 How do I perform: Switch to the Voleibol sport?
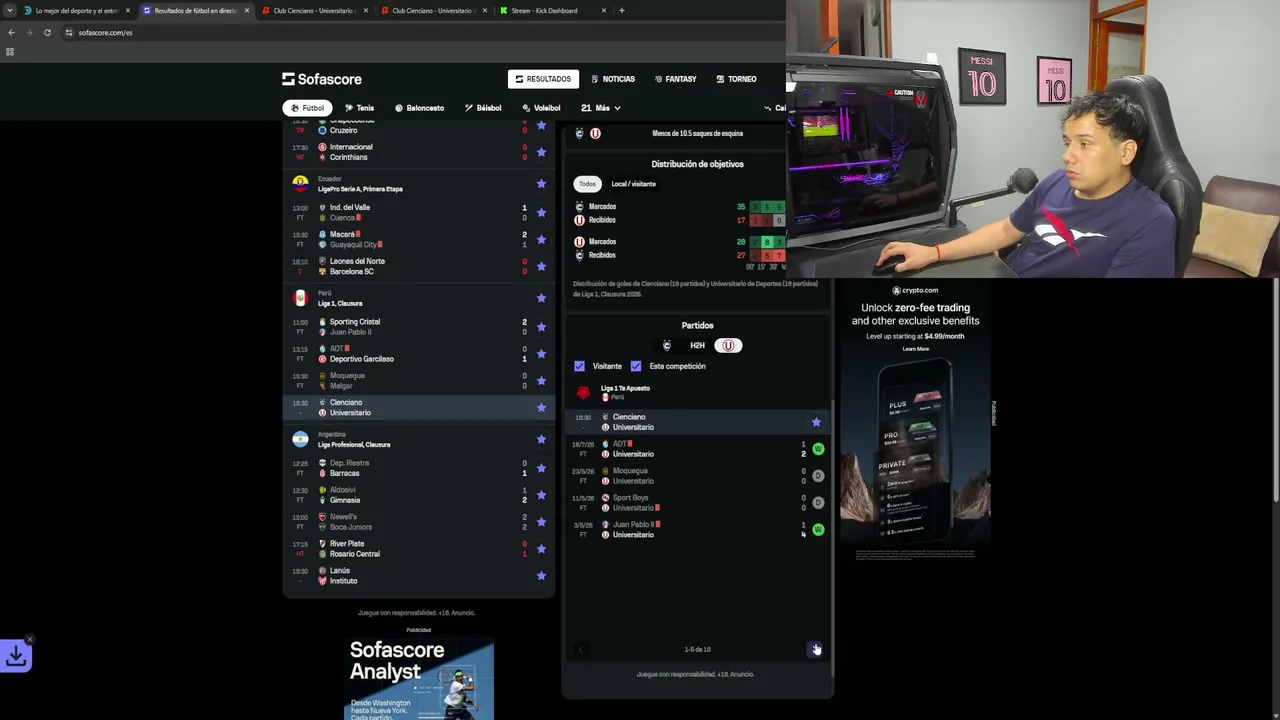click(541, 108)
